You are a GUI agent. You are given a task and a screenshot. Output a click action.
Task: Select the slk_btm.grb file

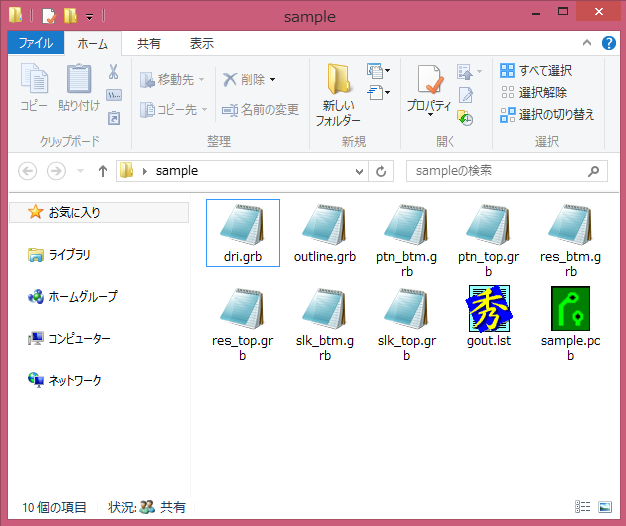tap(325, 323)
